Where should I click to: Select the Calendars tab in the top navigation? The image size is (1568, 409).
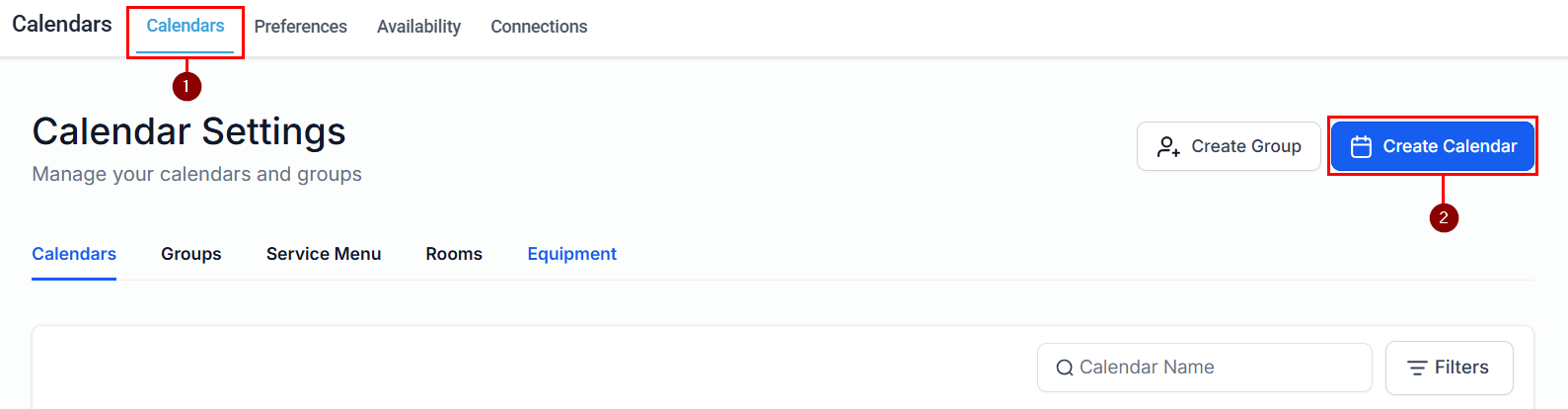coord(186,27)
